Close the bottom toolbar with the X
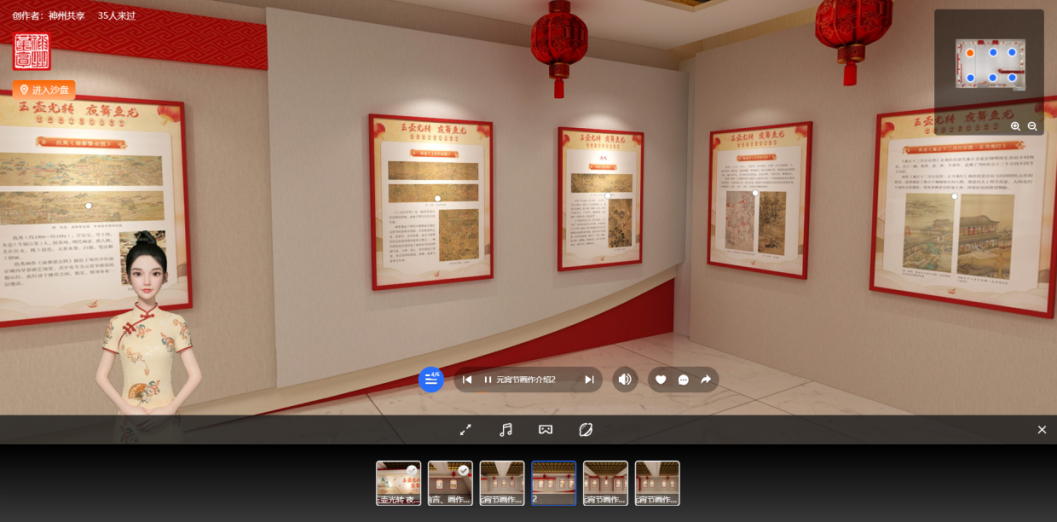The image size is (1057, 522). 1041,430
